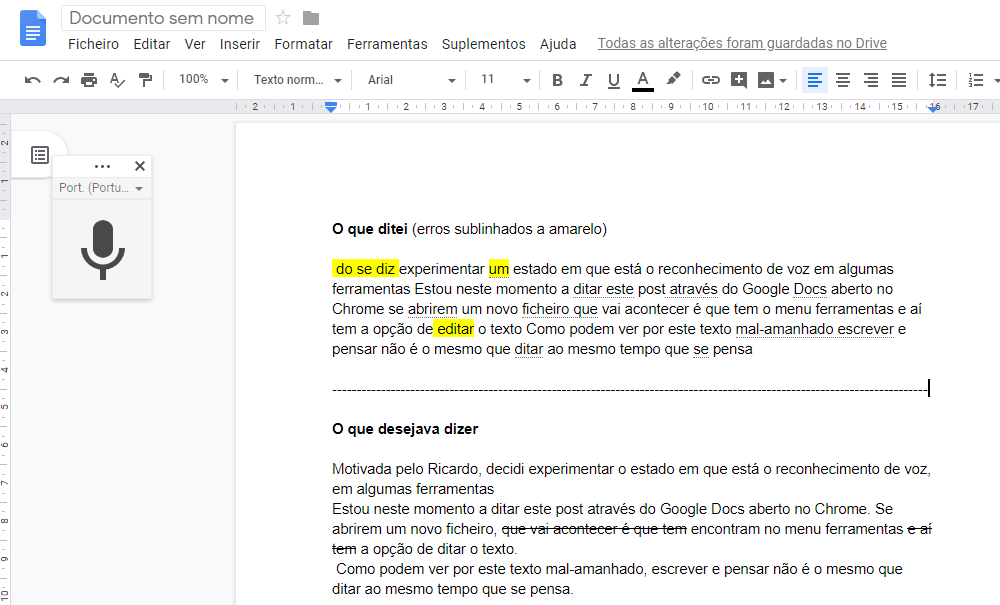Open the voice typing language dropdown
The height and width of the screenshot is (605, 1000).
pos(101,188)
